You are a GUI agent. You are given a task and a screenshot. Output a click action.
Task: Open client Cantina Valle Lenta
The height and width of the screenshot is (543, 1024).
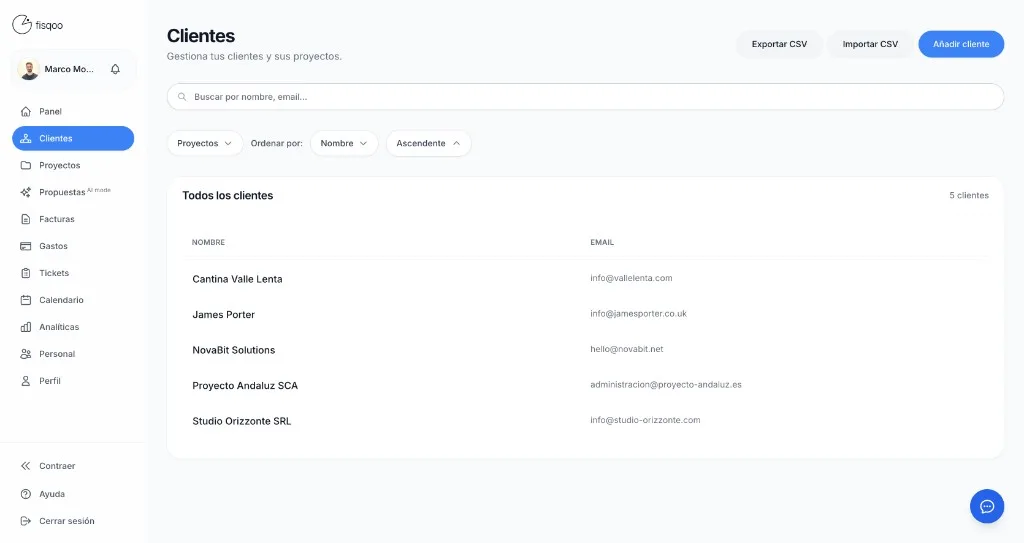coord(237,279)
